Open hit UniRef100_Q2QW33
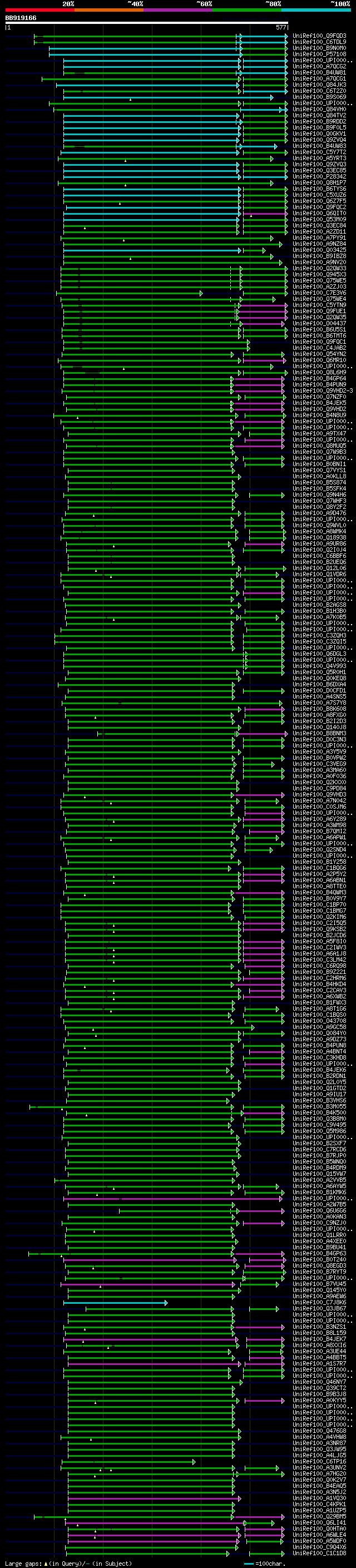Image resolution: width=356 pixels, height=1568 pixels. pos(319,269)
